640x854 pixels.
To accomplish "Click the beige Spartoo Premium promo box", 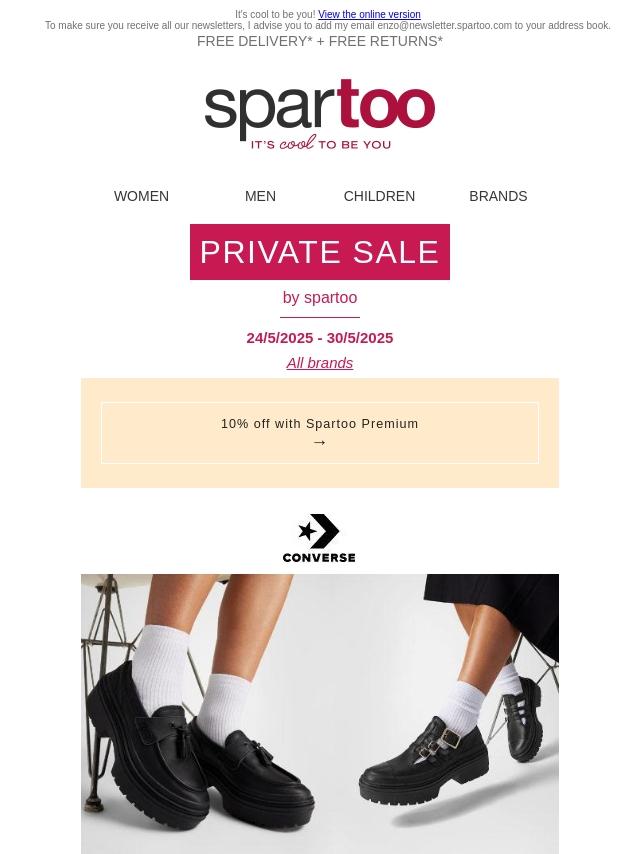I will tap(320, 433).
